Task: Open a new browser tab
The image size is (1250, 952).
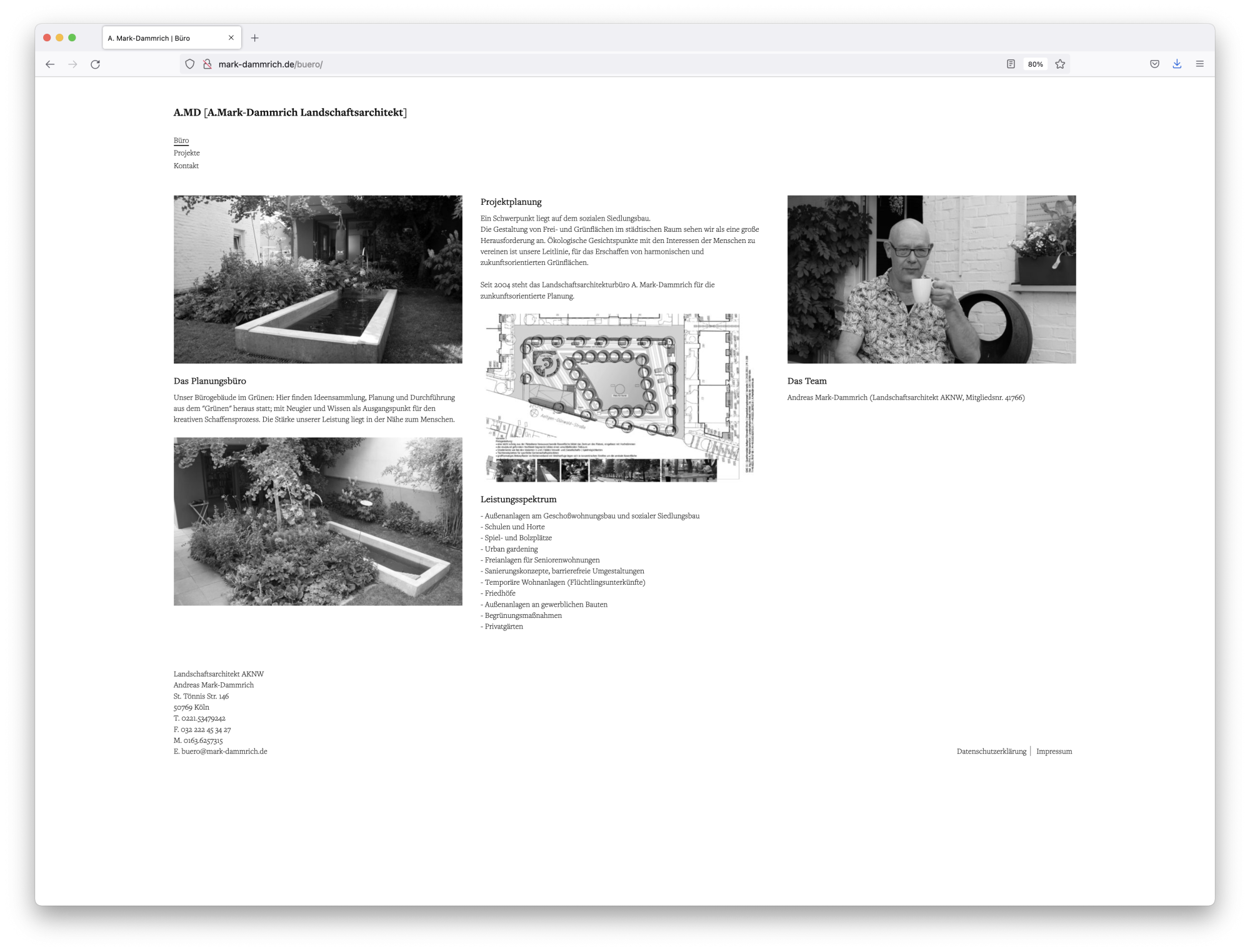Action: coord(254,38)
